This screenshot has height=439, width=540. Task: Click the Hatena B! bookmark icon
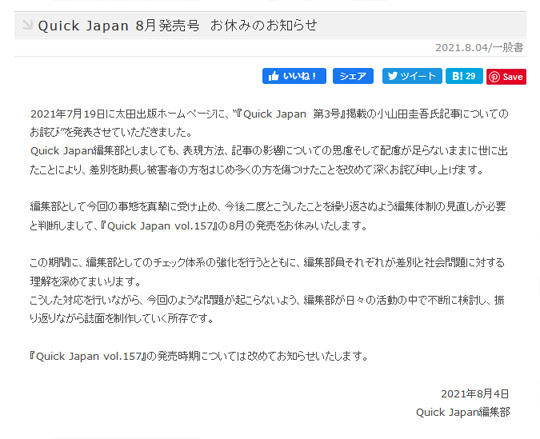[x=457, y=76]
